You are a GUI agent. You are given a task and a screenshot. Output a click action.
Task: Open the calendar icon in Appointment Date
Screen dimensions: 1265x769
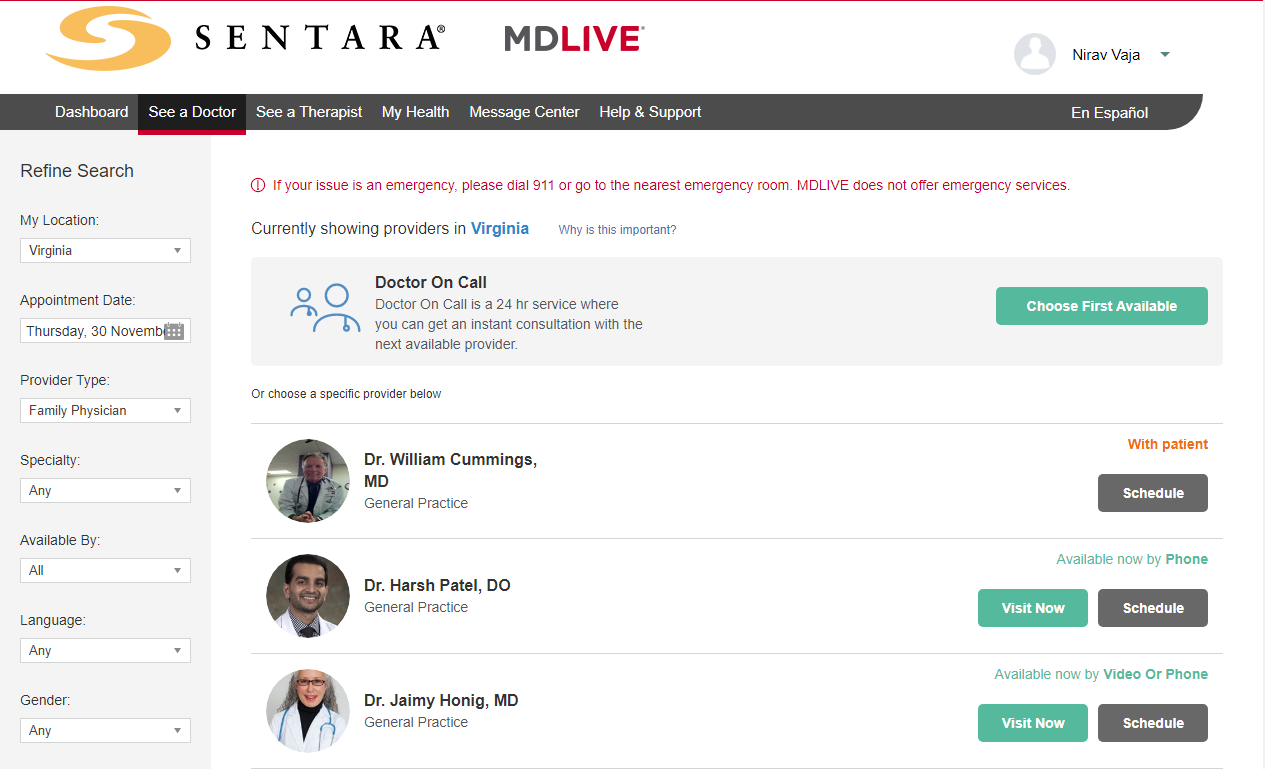click(x=174, y=331)
